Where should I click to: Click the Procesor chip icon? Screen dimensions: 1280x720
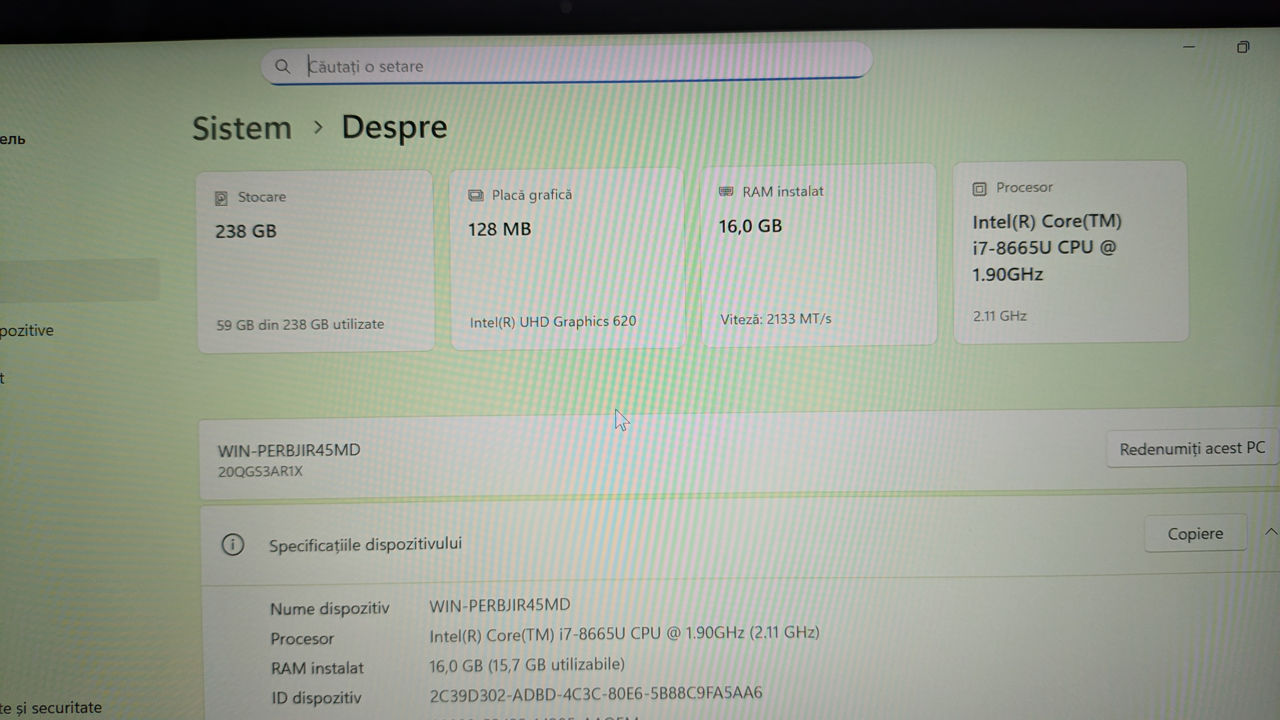click(x=979, y=188)
